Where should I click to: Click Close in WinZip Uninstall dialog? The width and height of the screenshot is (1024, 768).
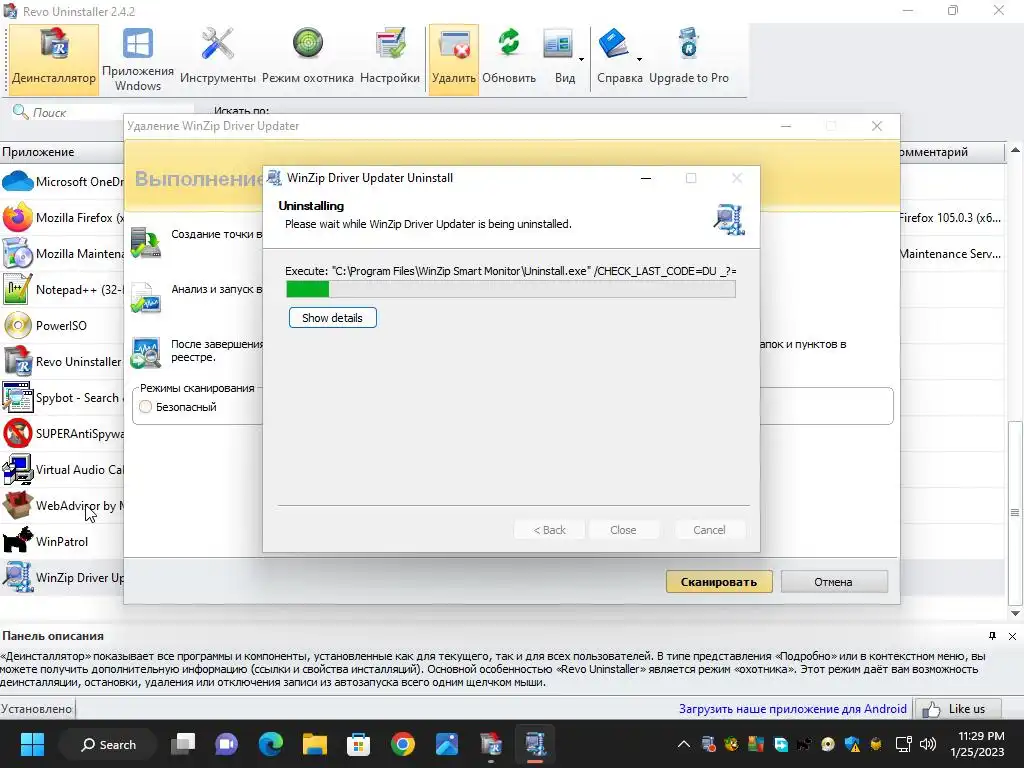tap(623, 530)
